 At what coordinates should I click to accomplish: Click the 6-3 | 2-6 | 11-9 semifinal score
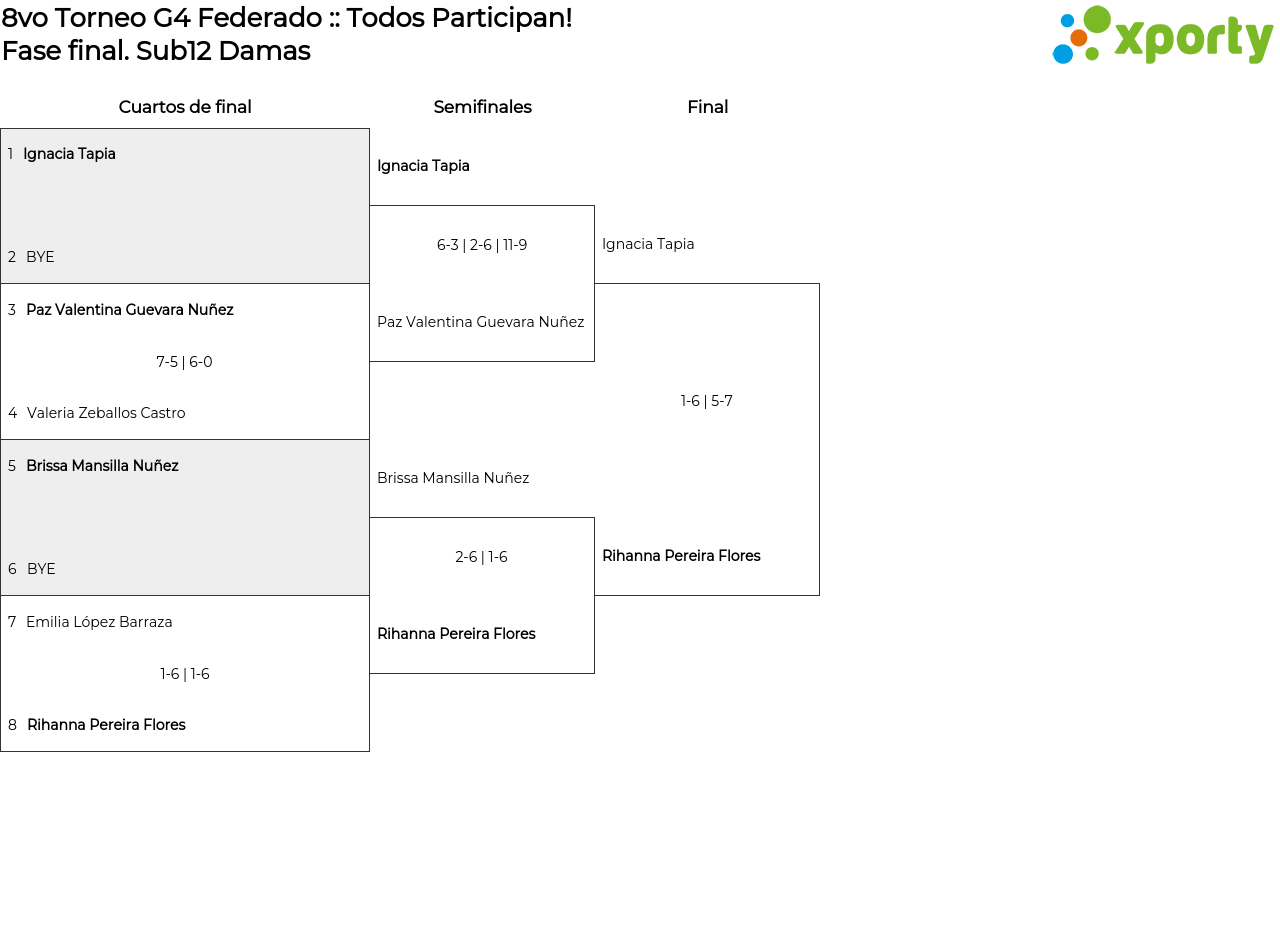pos(482,245)
